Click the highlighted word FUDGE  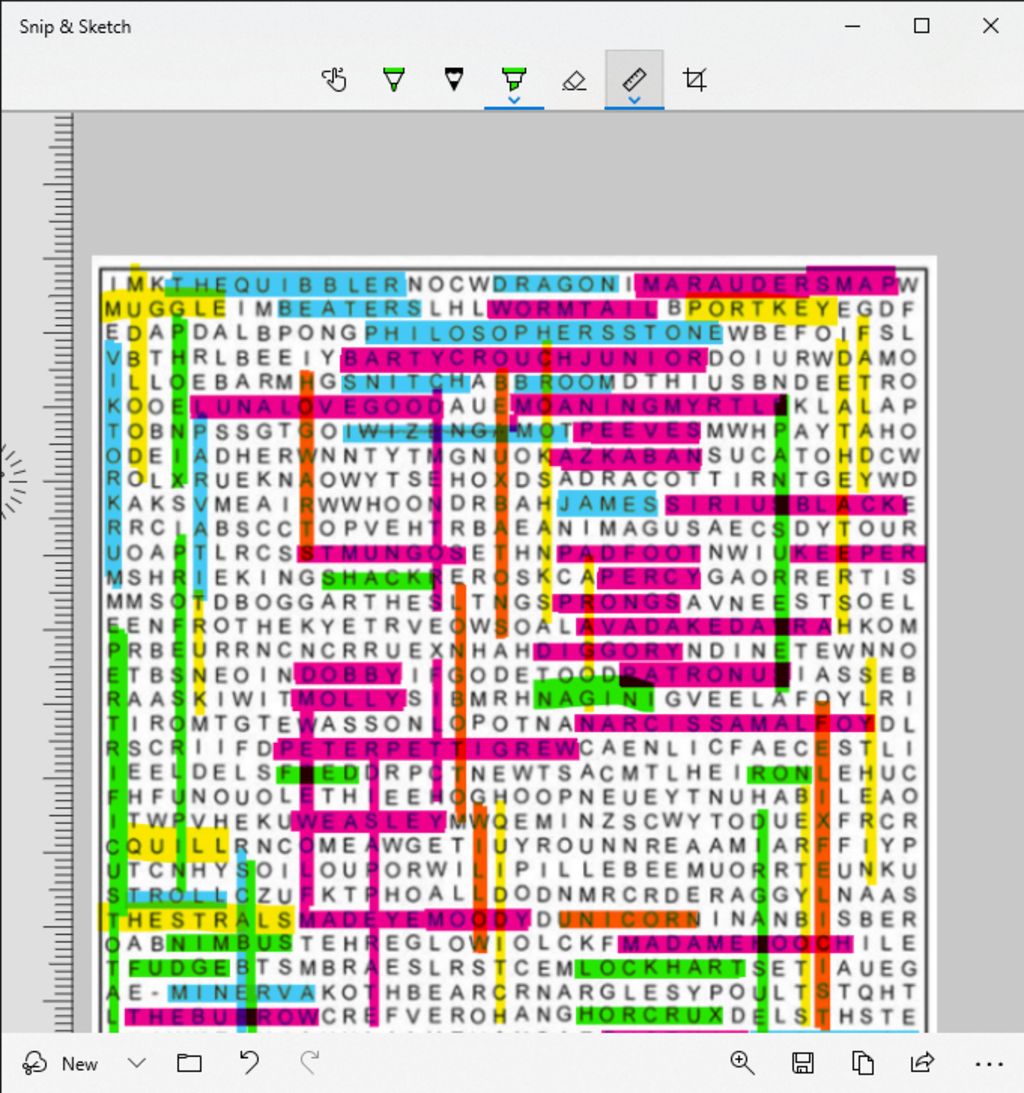pyautogui.click(x=179, y=968)
